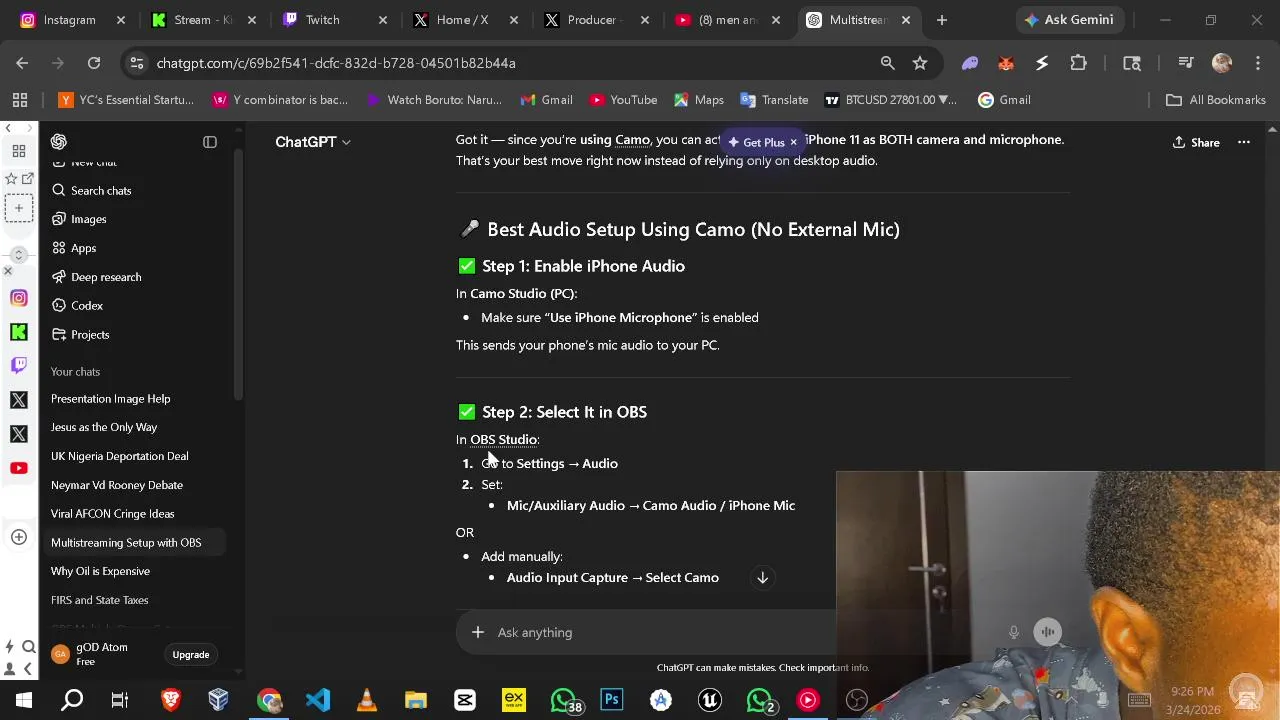Click the address bar URL
Viewport: 1280px width, 720px height.
click(336, 63)
